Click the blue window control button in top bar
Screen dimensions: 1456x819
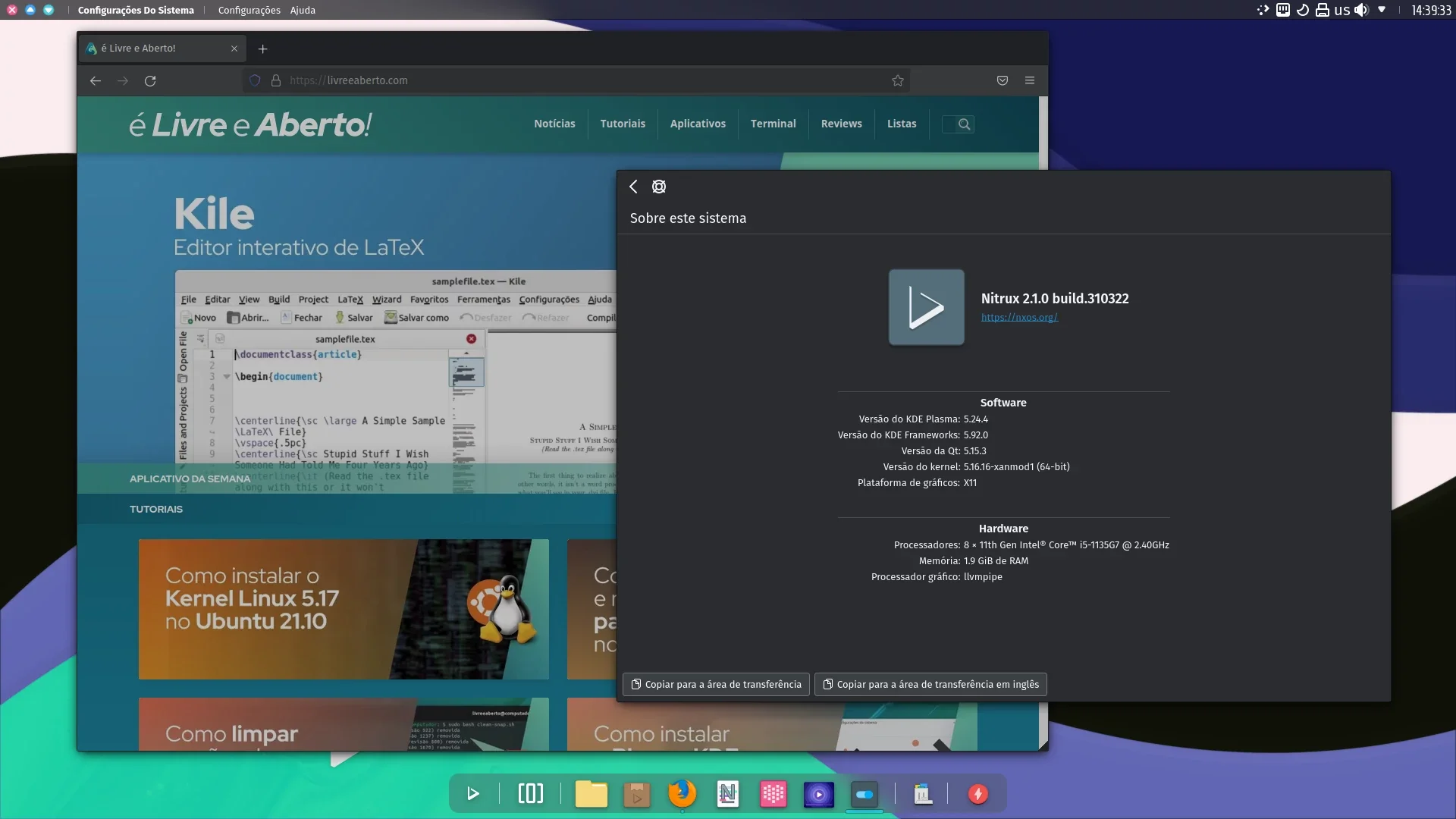[30, 10]
